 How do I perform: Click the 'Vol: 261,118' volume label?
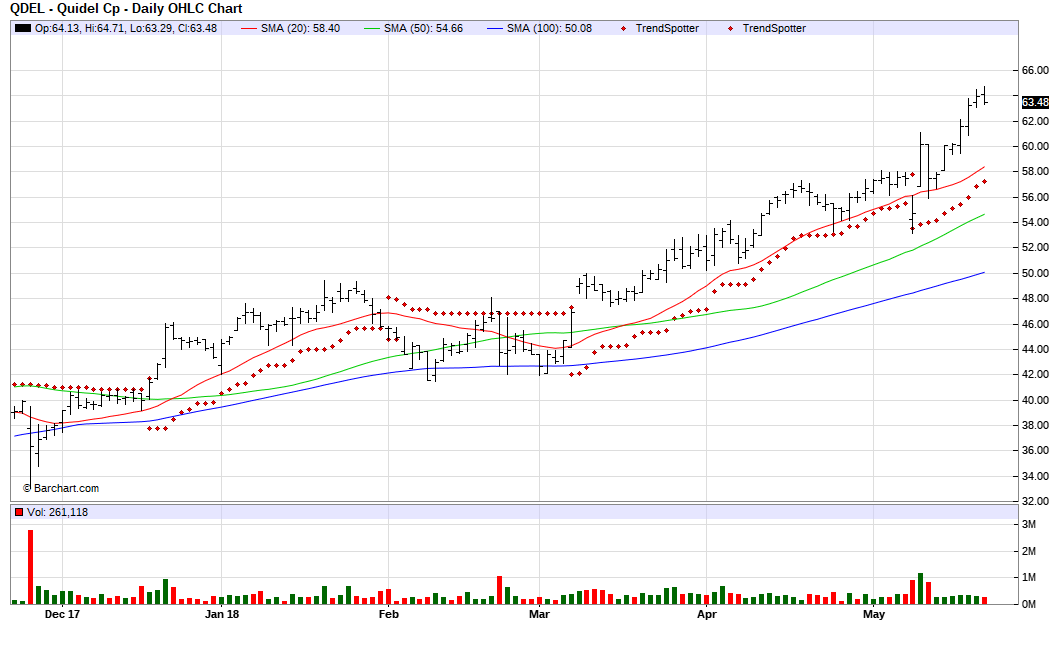click(57, 512)
